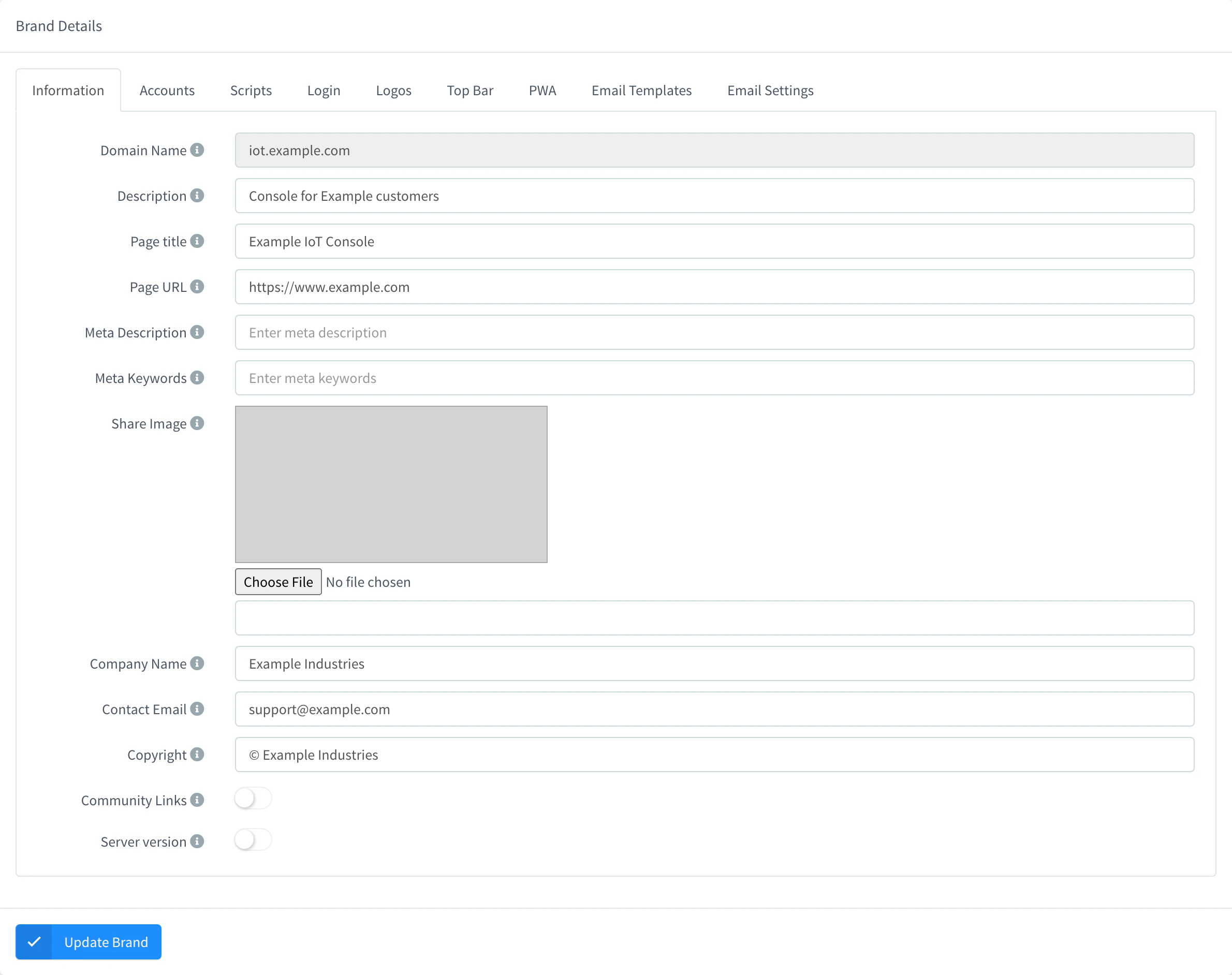Click the Company Name input field
The width and height of the screenshot is (1232, 975).
pyautogui.click(x=714, y=663)
